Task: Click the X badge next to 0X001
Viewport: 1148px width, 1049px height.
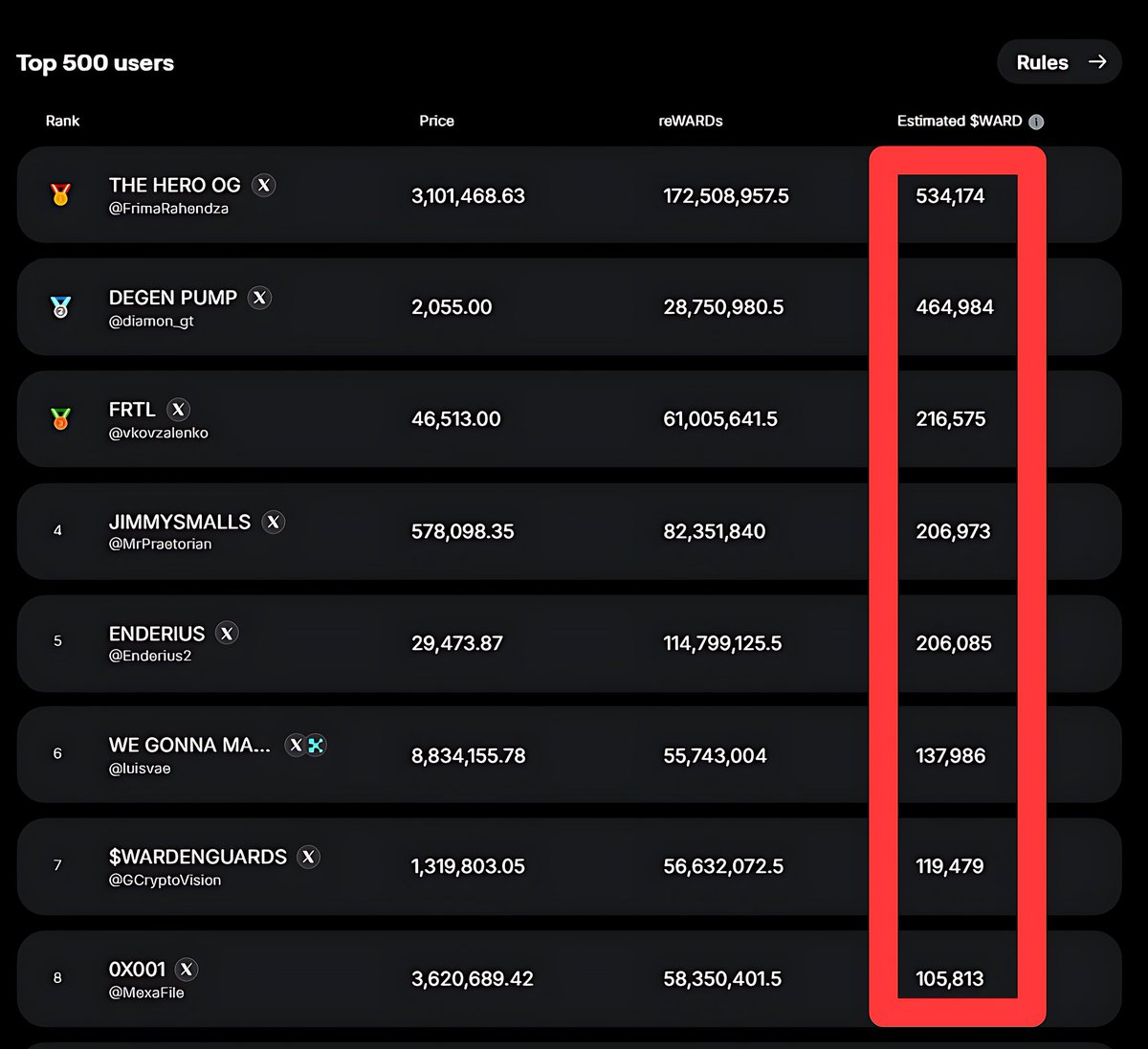Action: [187, 970]
